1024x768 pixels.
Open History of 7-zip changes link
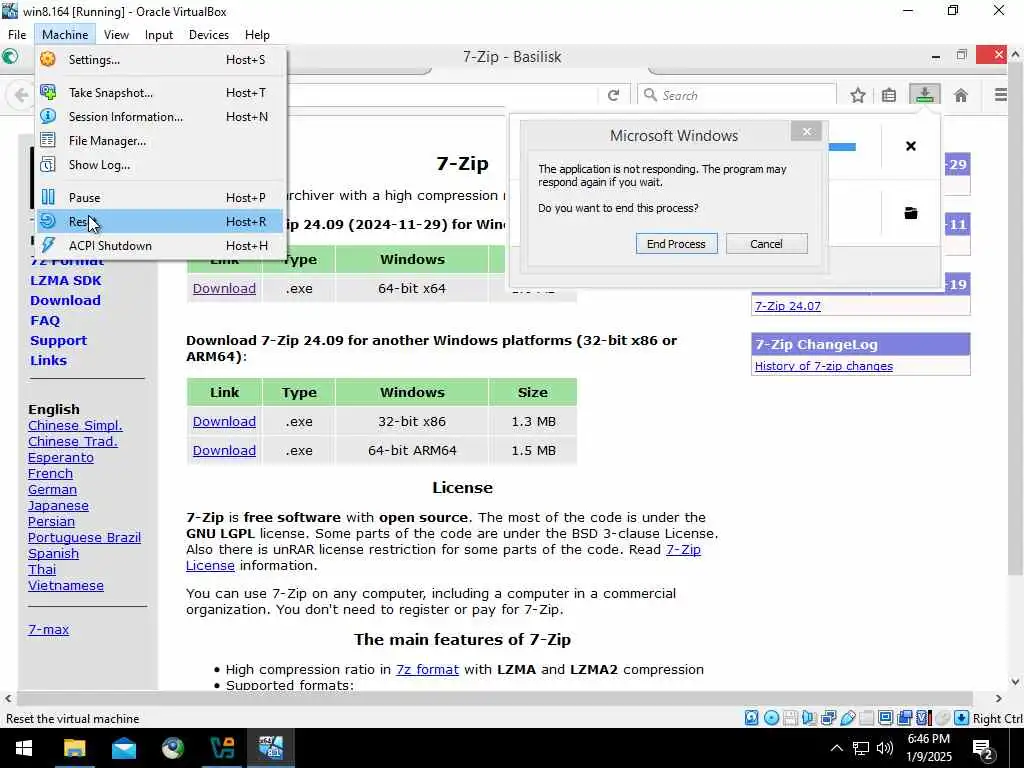824,366
